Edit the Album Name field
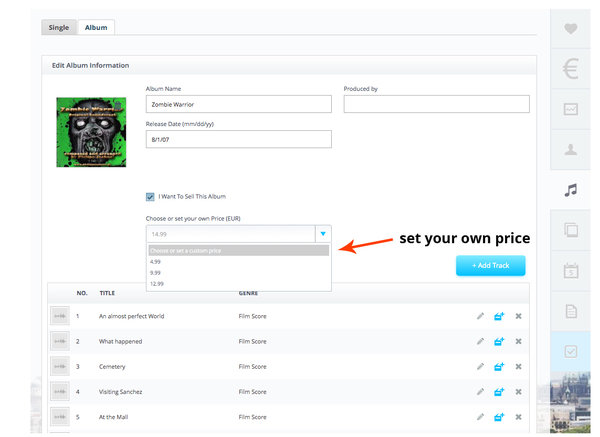This screenshot has height=437, width=600. coord(238,104)
